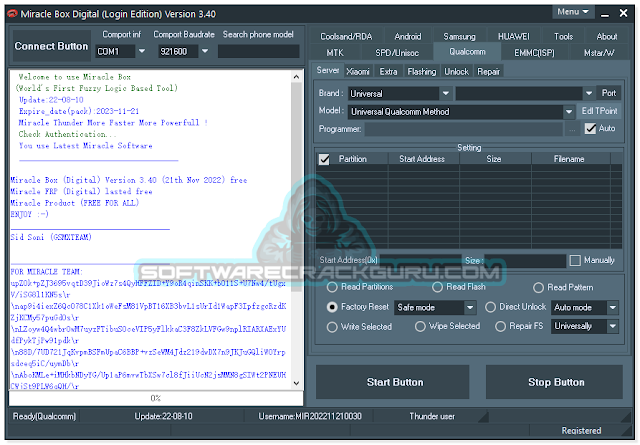Click the Stop Button
Viewport: 640px width, 445px height.
tap(554, 382)
